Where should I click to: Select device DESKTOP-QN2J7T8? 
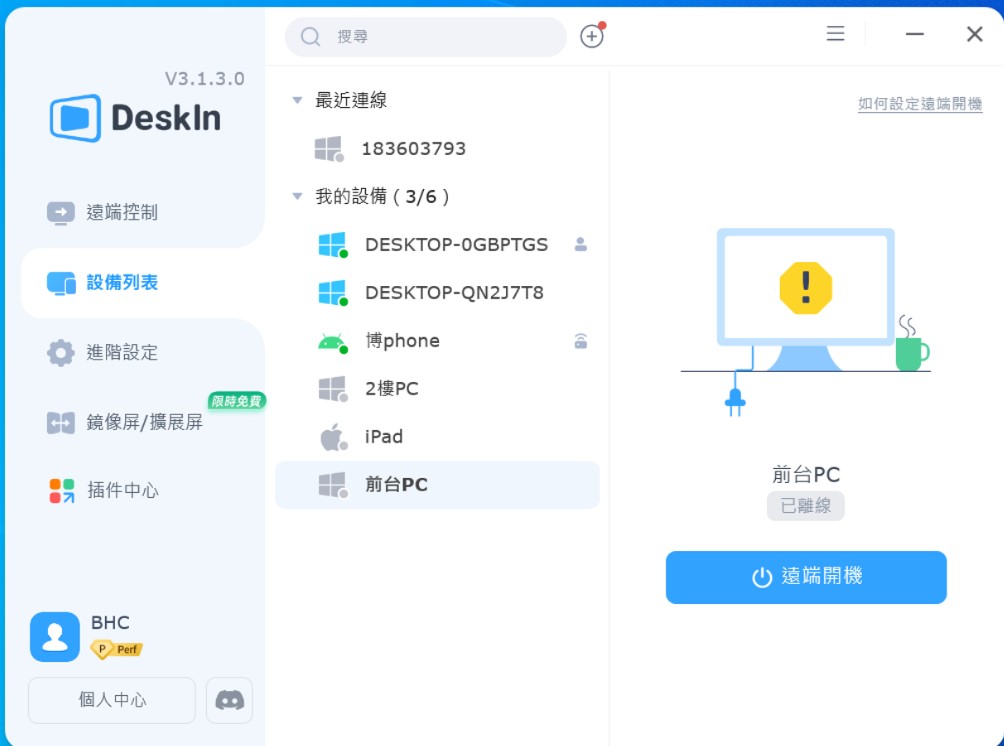[x=437, y=293]
